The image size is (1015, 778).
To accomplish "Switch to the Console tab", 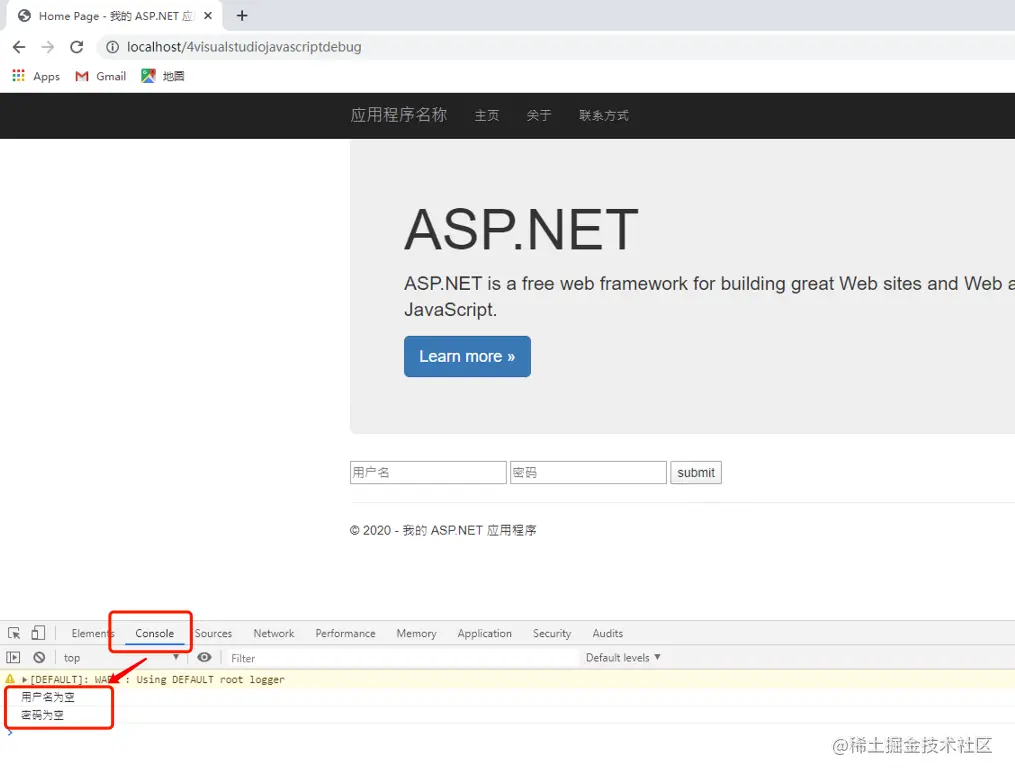I will 155,633.
